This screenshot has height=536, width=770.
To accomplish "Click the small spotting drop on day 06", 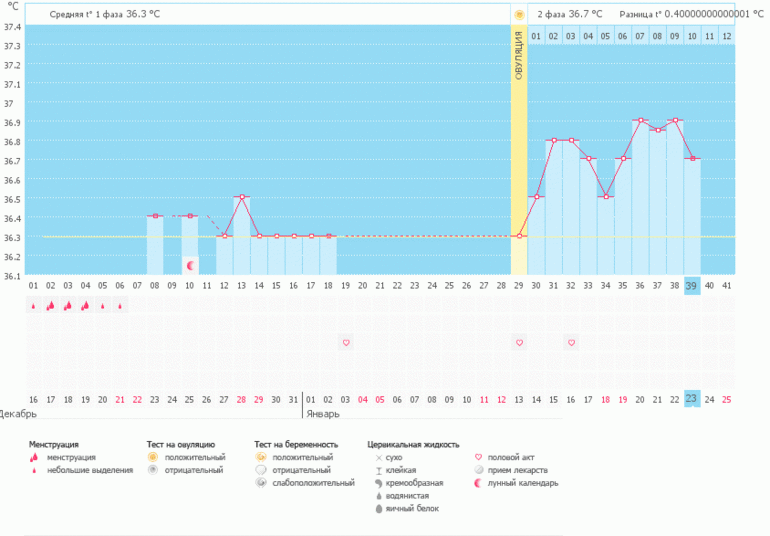I will tap(120, 306).
